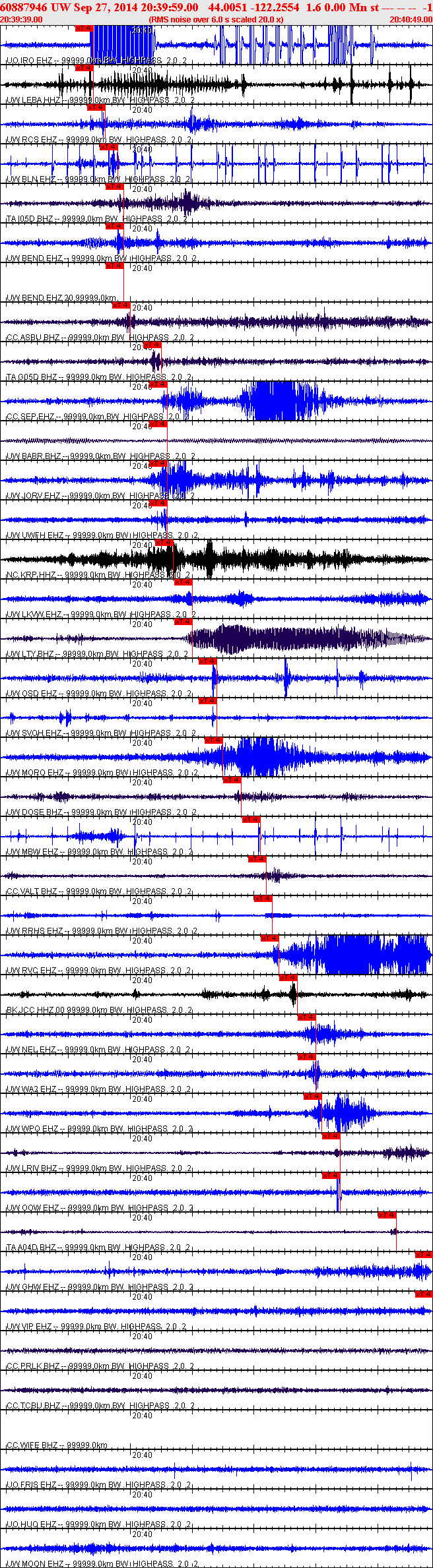This screenshot has height=1568, width=433.
Task: Click the saturated waveform burst on CC SEP trace
Action: pos(275,401)
